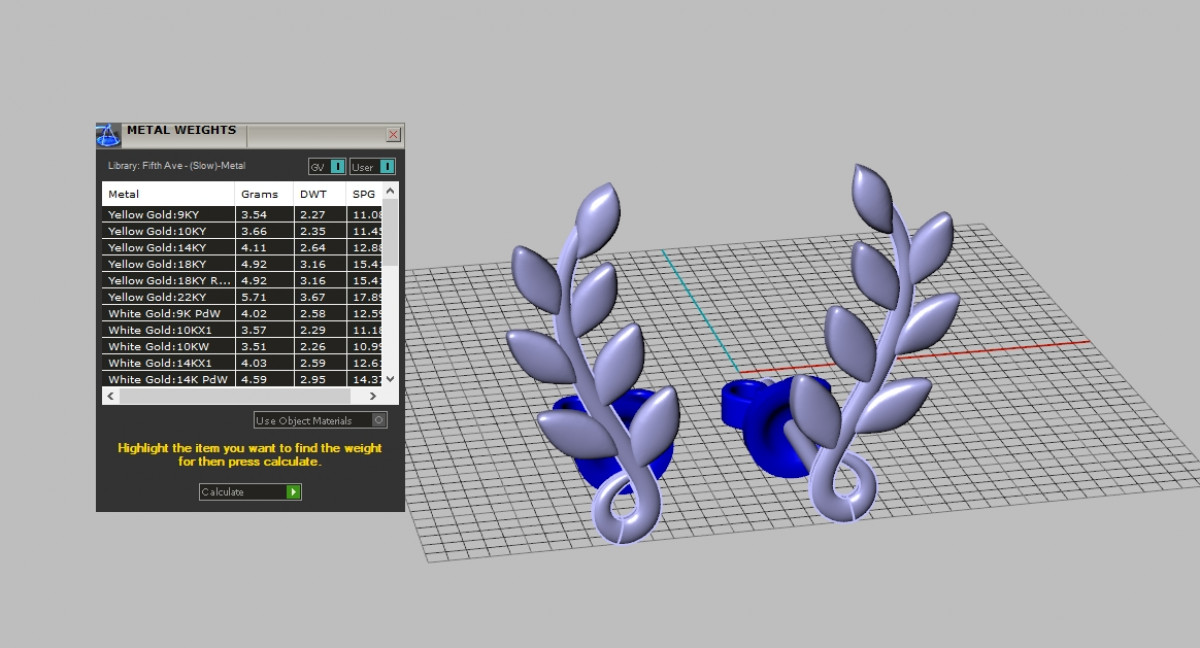
Task: Click the horizontal scroll left arrow
Action: click(110, 396)
